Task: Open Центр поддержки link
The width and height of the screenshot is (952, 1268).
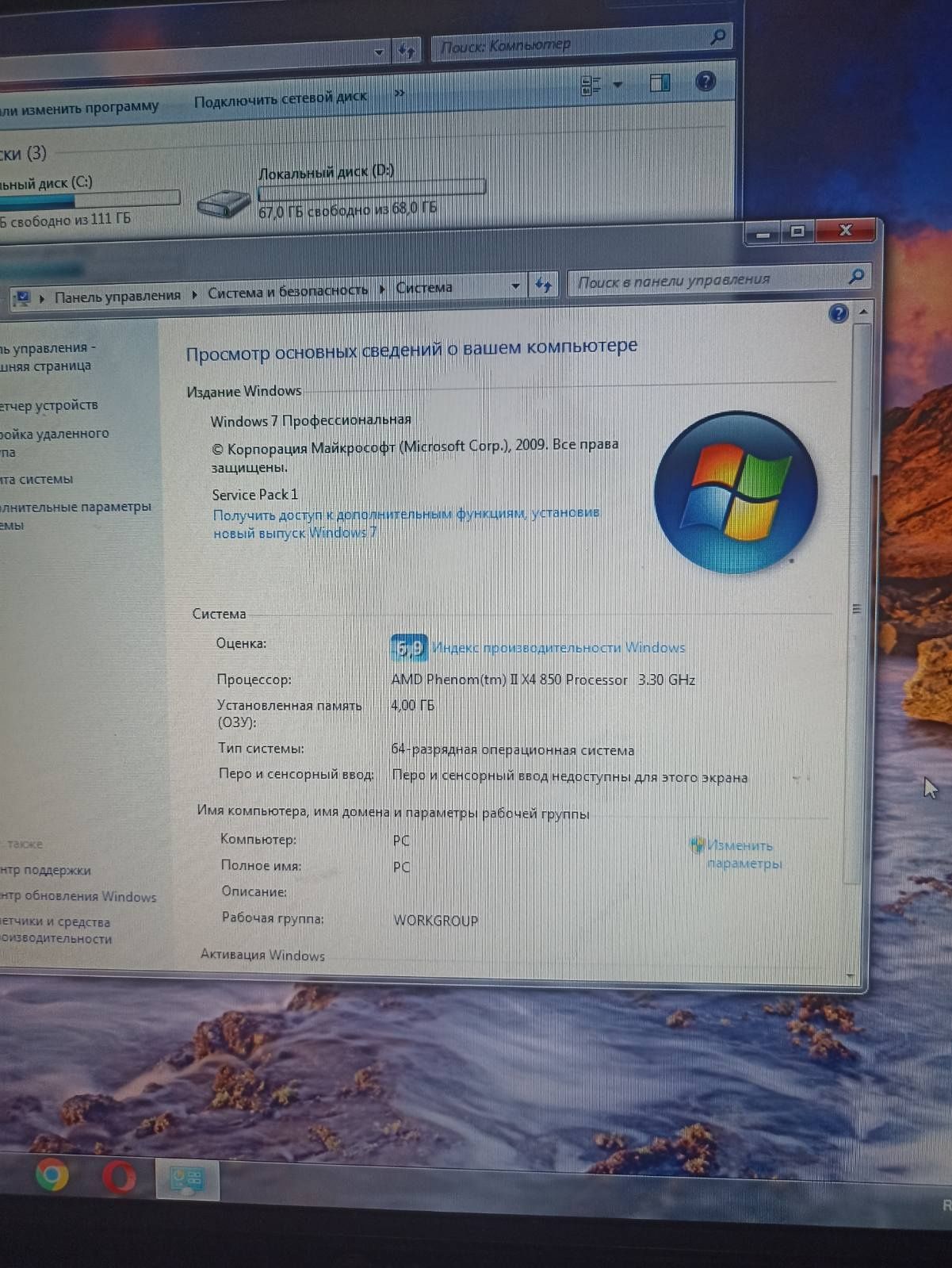Action: coord(45,870)
